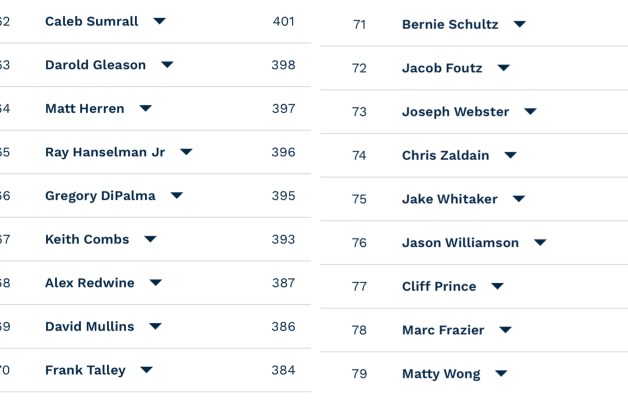
Task: Click rank number 75 cell
Action: pos(360,199)
